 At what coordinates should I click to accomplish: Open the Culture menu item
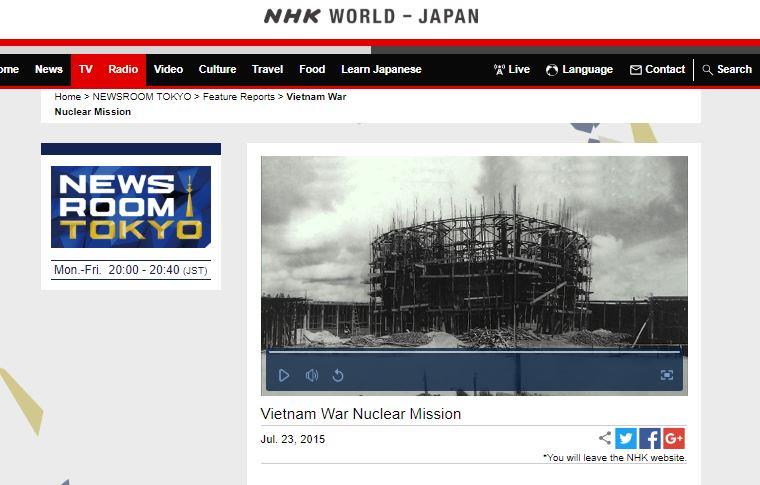(217, 69)
